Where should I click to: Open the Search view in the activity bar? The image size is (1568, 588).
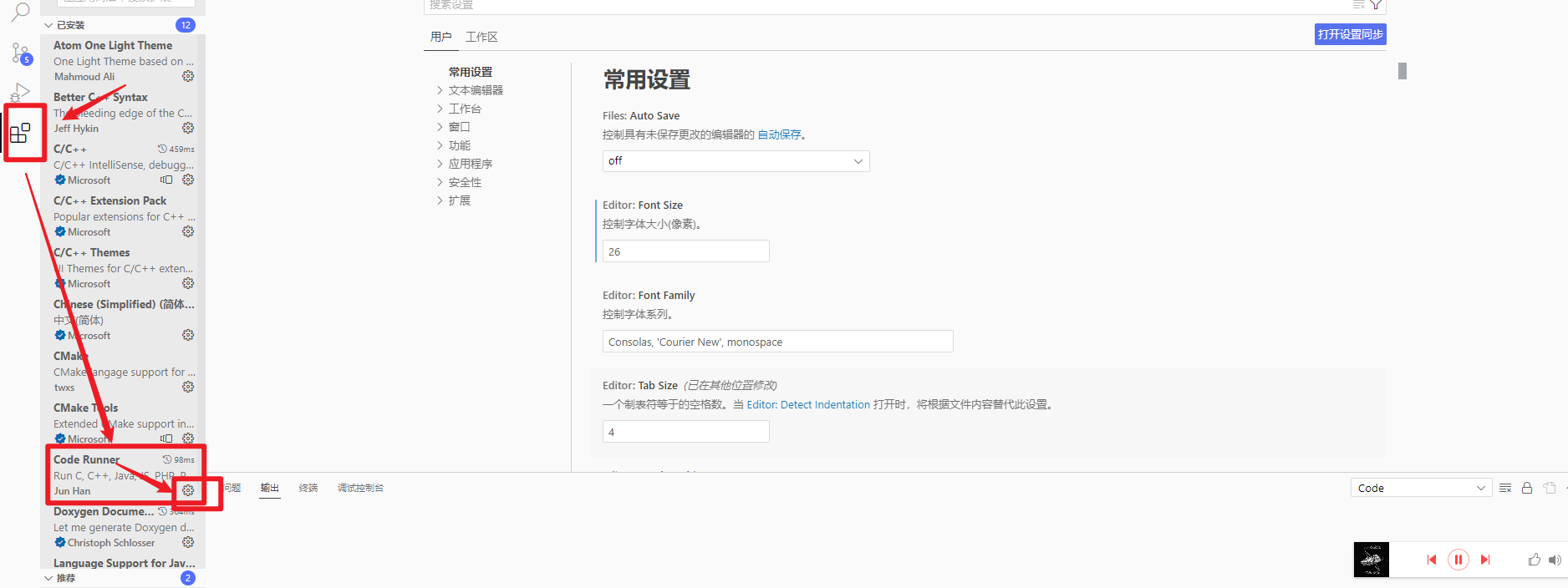[x=20, y=12]
